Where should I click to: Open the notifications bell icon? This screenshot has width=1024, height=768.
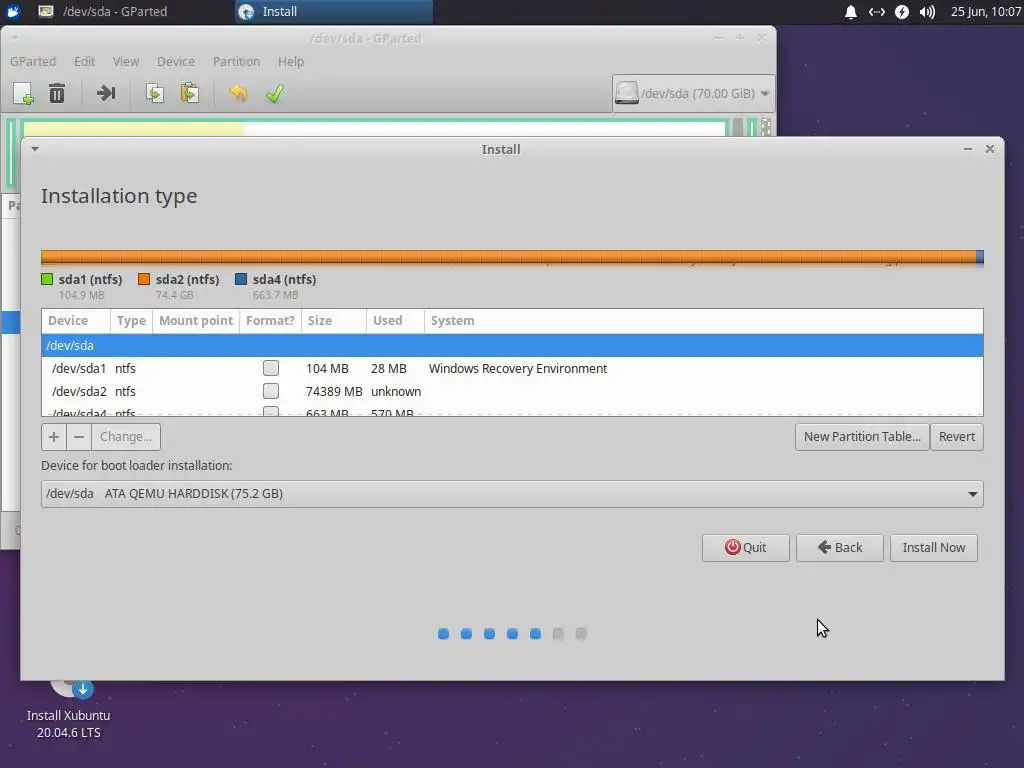pyautogui.click(x=850, y=12)
